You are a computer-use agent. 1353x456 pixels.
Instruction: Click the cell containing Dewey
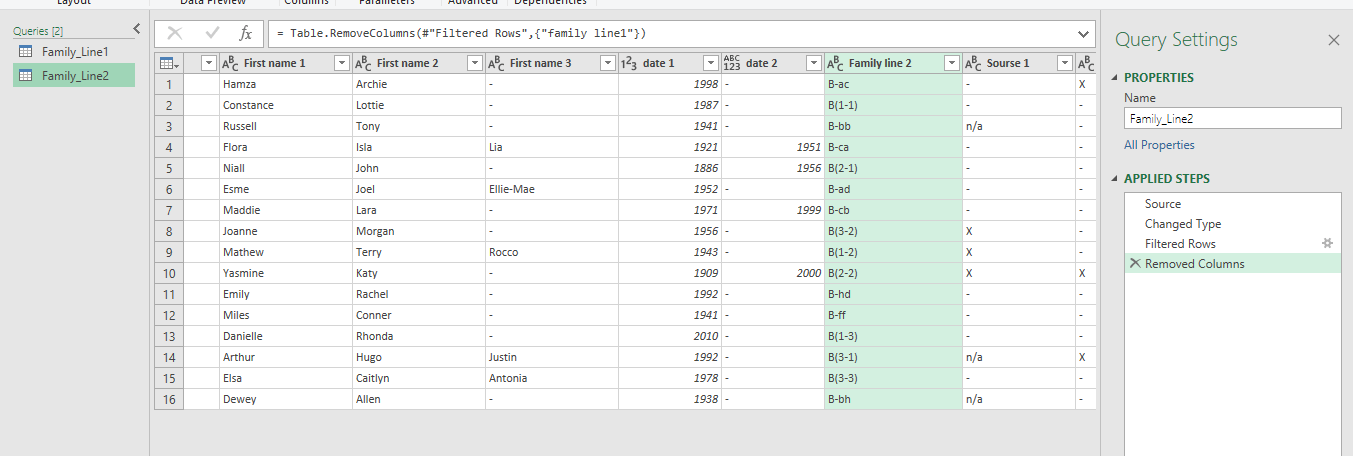[x=286, y=399]
